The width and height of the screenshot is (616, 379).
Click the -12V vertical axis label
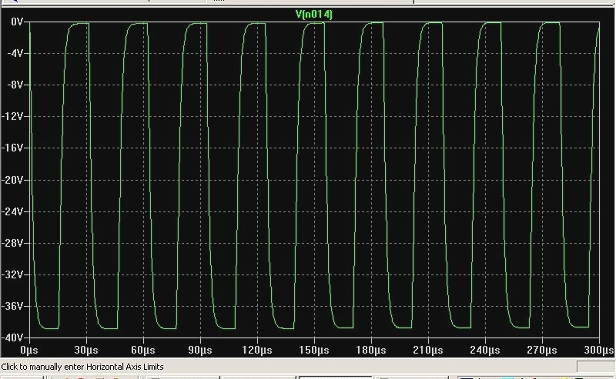tap(13, 116)
